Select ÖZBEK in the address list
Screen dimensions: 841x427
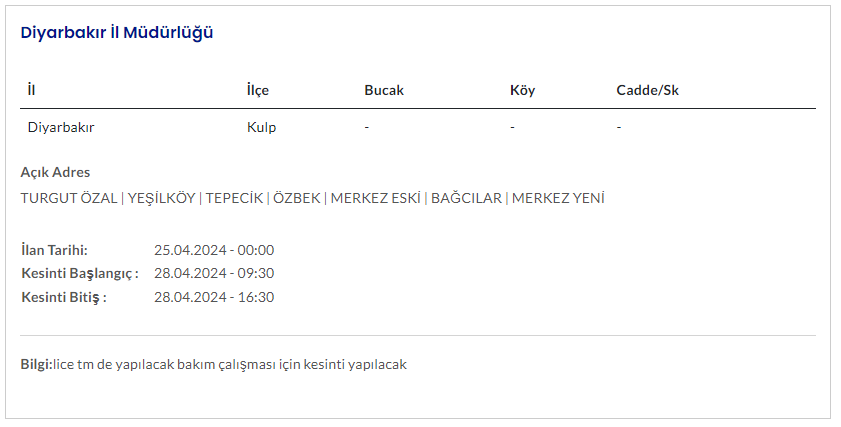pyautogui.click(x=297, y=198)
